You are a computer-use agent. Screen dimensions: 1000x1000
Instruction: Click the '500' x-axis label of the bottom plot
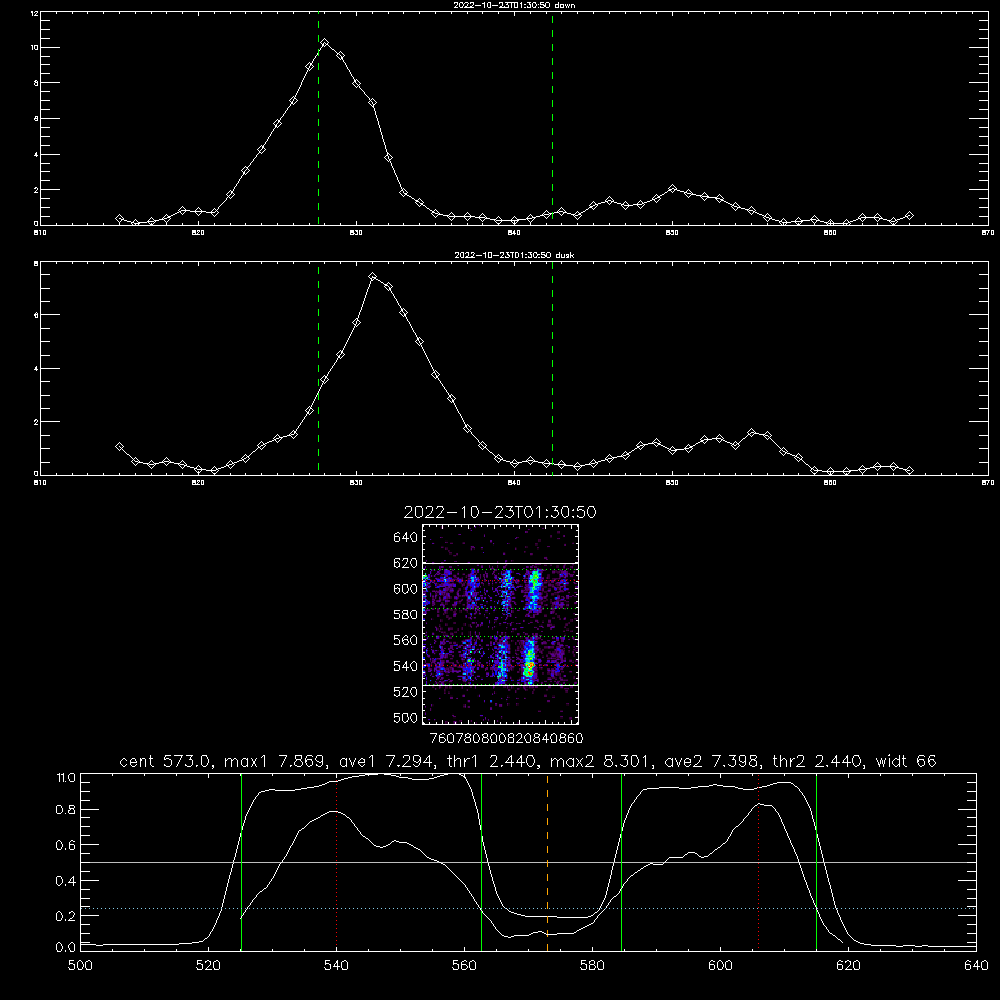click(80, 966)
